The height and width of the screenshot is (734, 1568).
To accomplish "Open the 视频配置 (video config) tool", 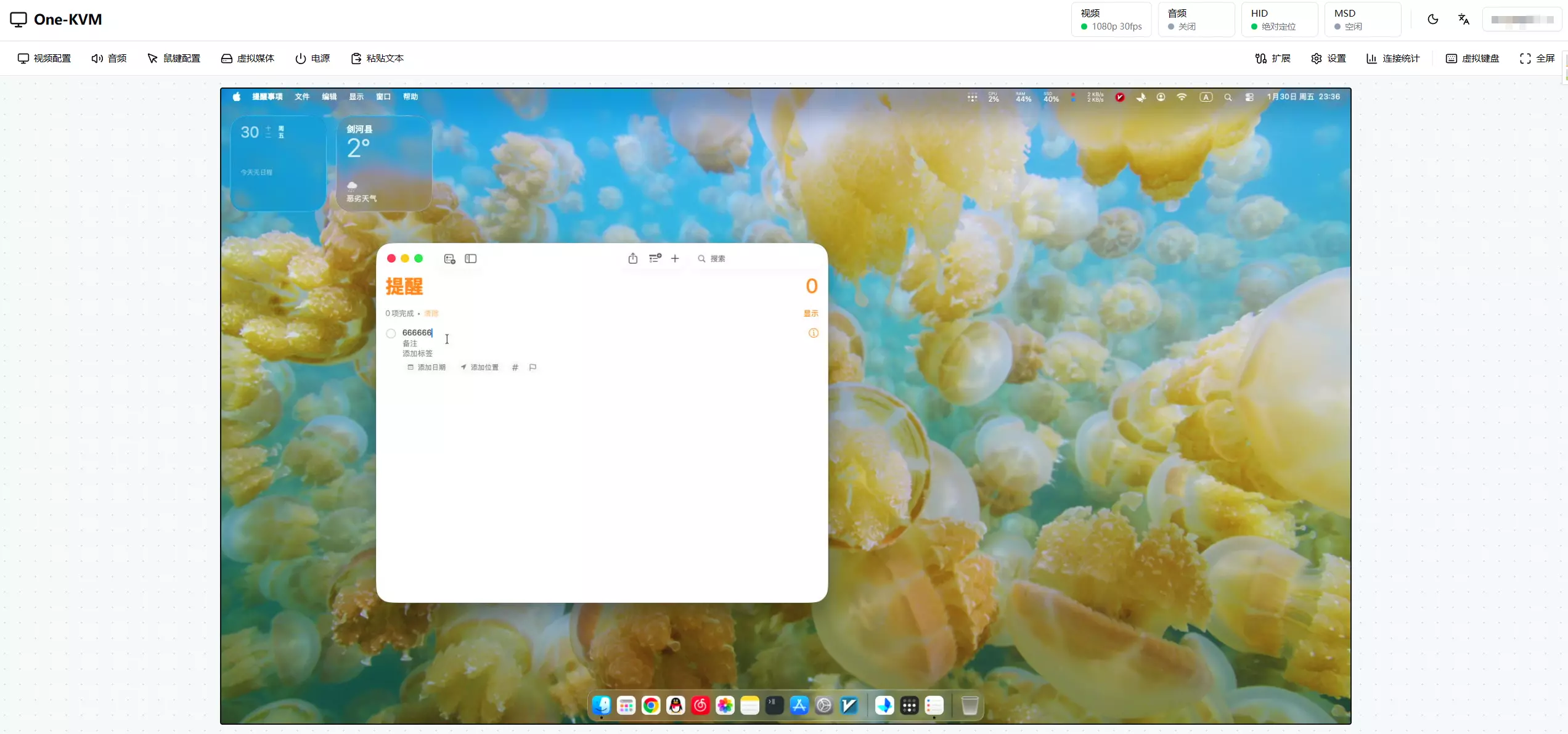I will point(43,58).
